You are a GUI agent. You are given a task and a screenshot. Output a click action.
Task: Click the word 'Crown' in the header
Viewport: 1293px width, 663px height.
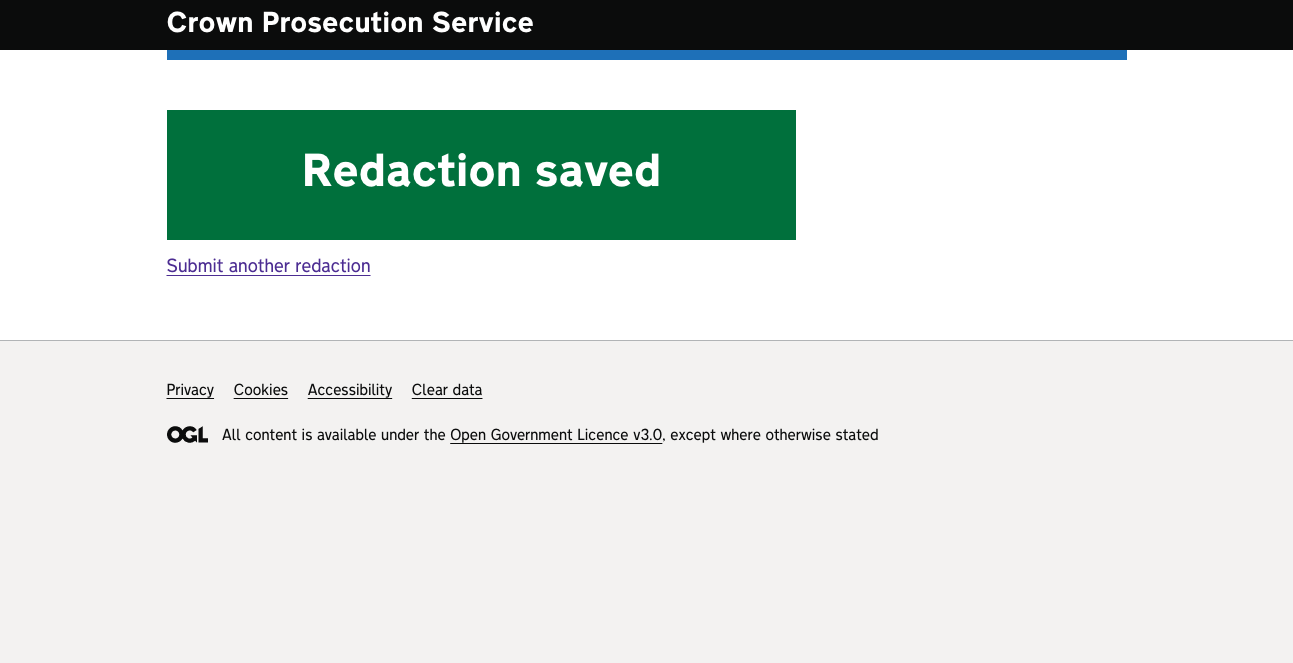tap(210, 23)
